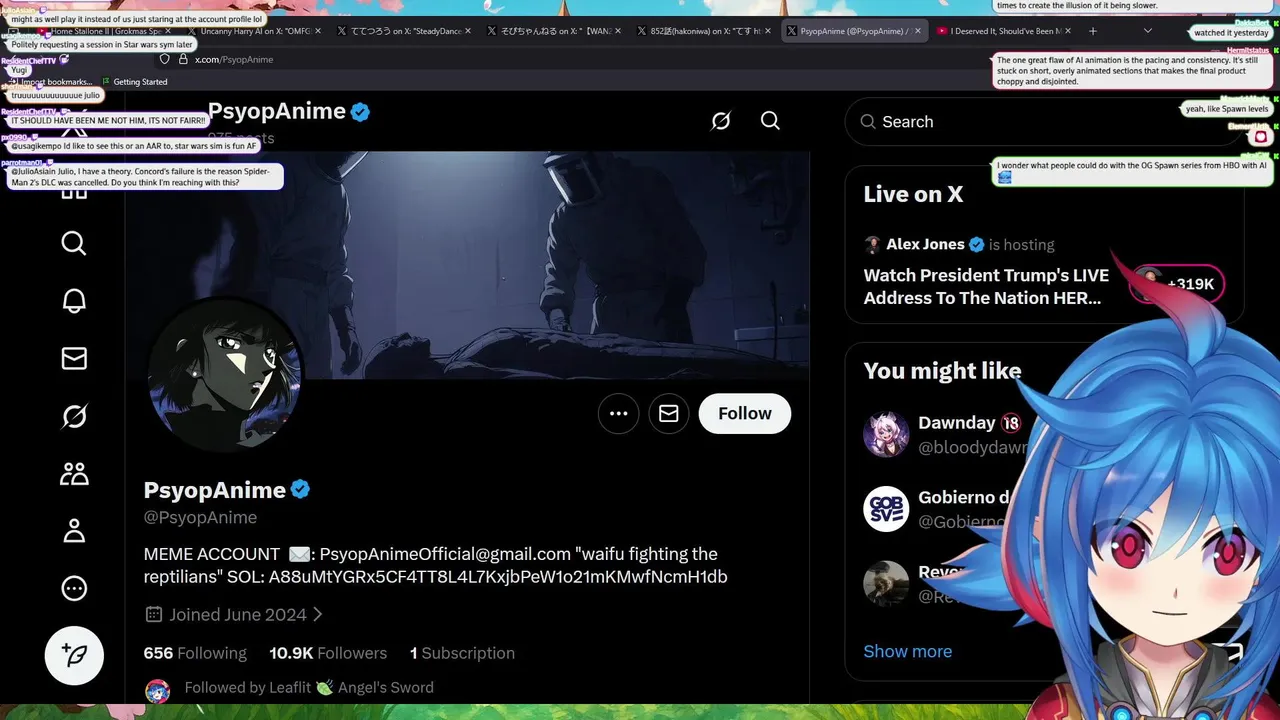The image size is (1280, 720).
Task: Click Gobierno account avatar
Action: point(886,509)
